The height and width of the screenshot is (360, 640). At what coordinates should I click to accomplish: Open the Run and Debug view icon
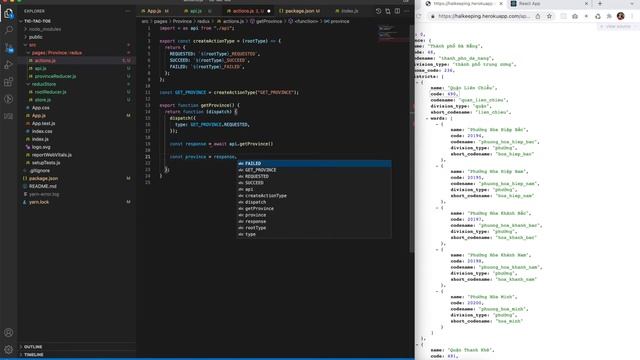click(9, 64)
